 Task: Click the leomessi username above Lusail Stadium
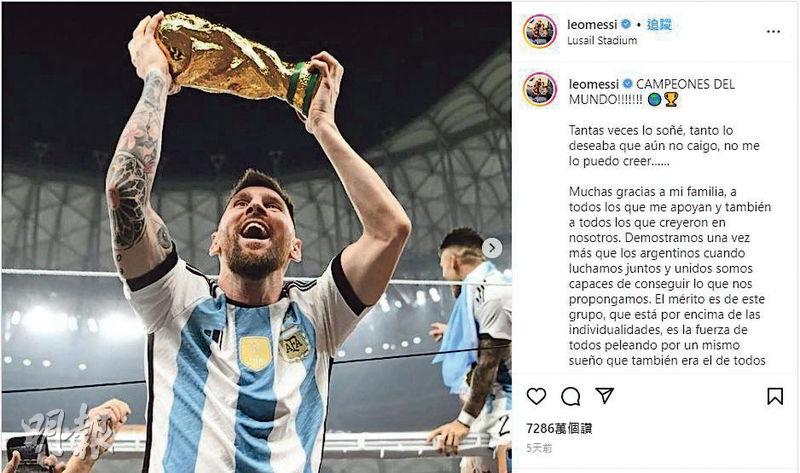(x=594, y=23)
